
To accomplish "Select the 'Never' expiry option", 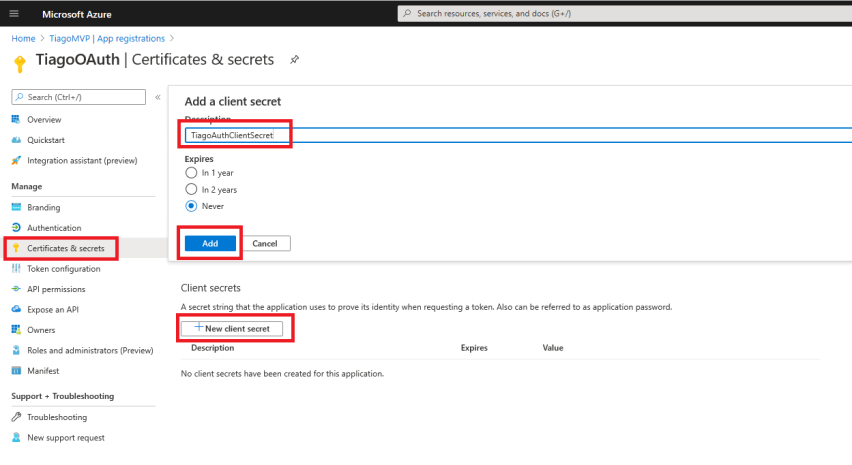I will [191, 206].
